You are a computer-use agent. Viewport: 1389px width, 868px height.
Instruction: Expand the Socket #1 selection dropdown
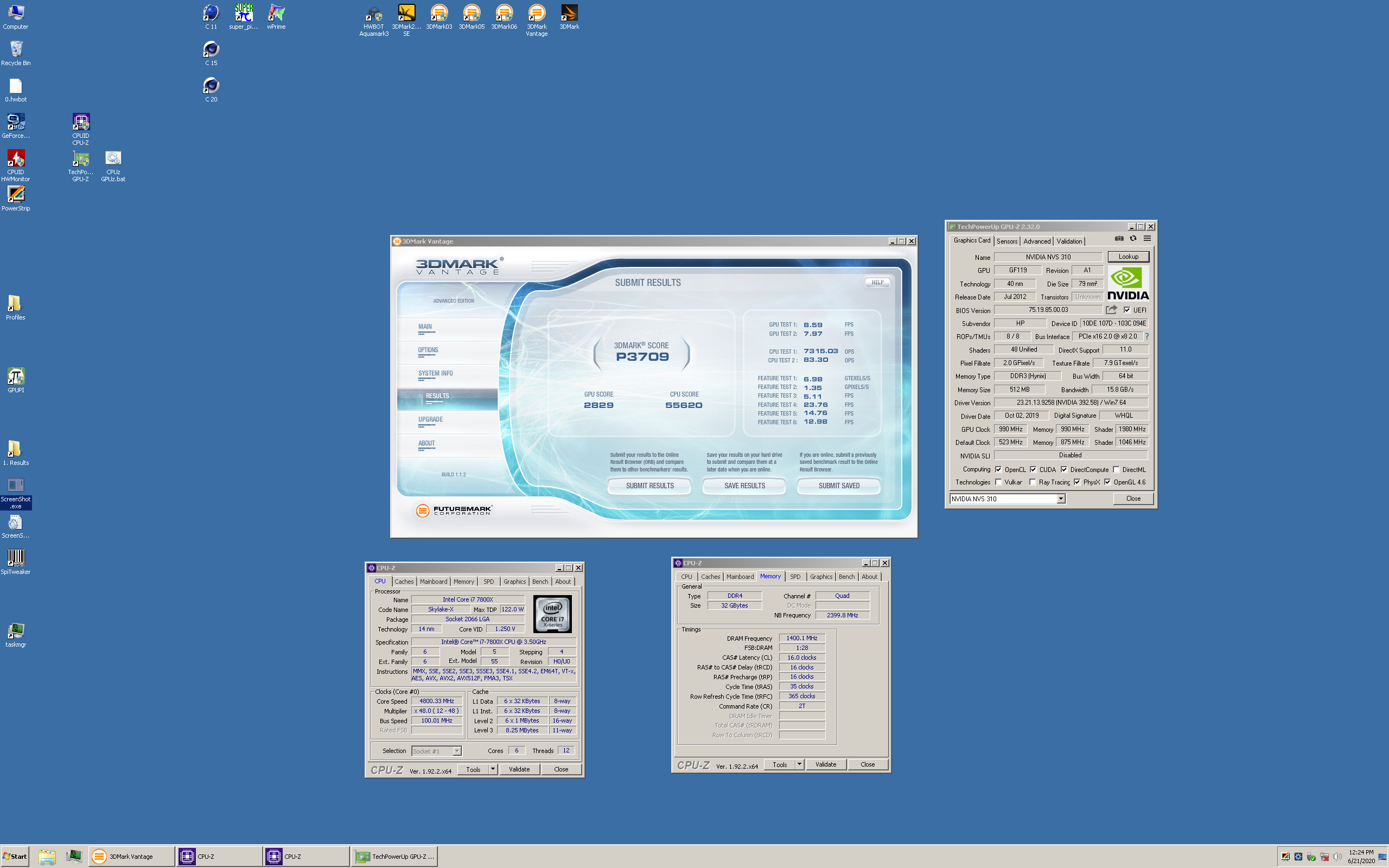pyautogui.click(x=457, y=751)
